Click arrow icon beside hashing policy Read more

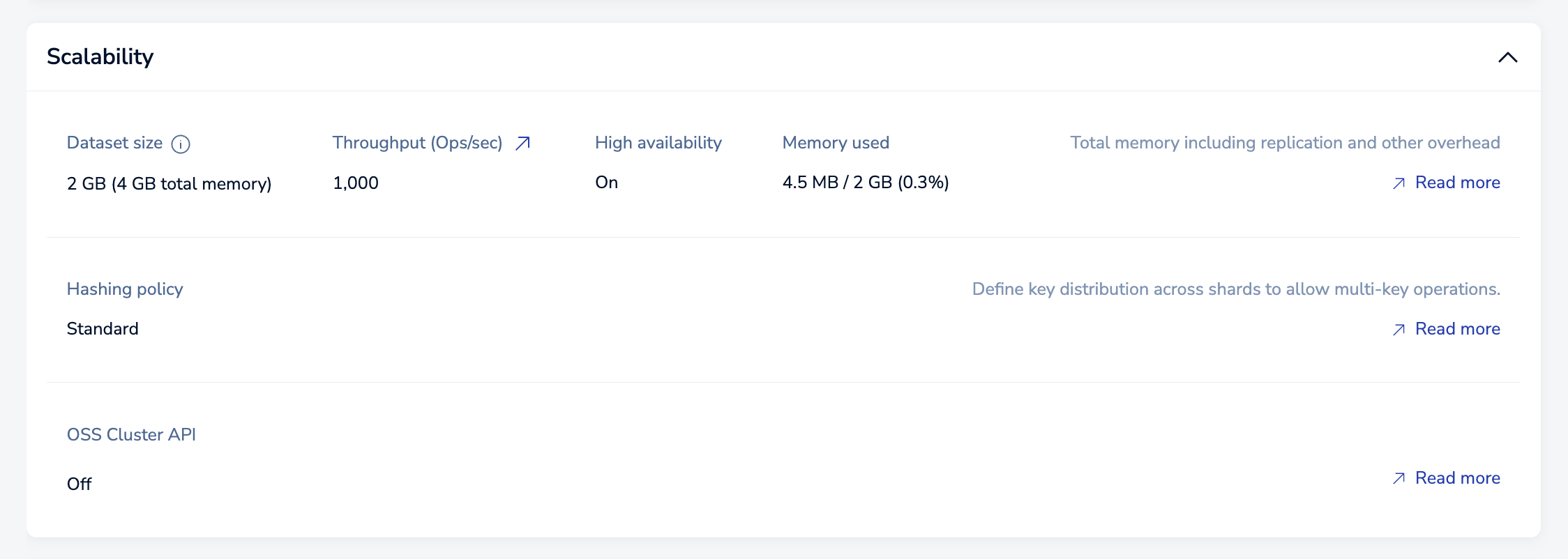[x=1399, y=330]
